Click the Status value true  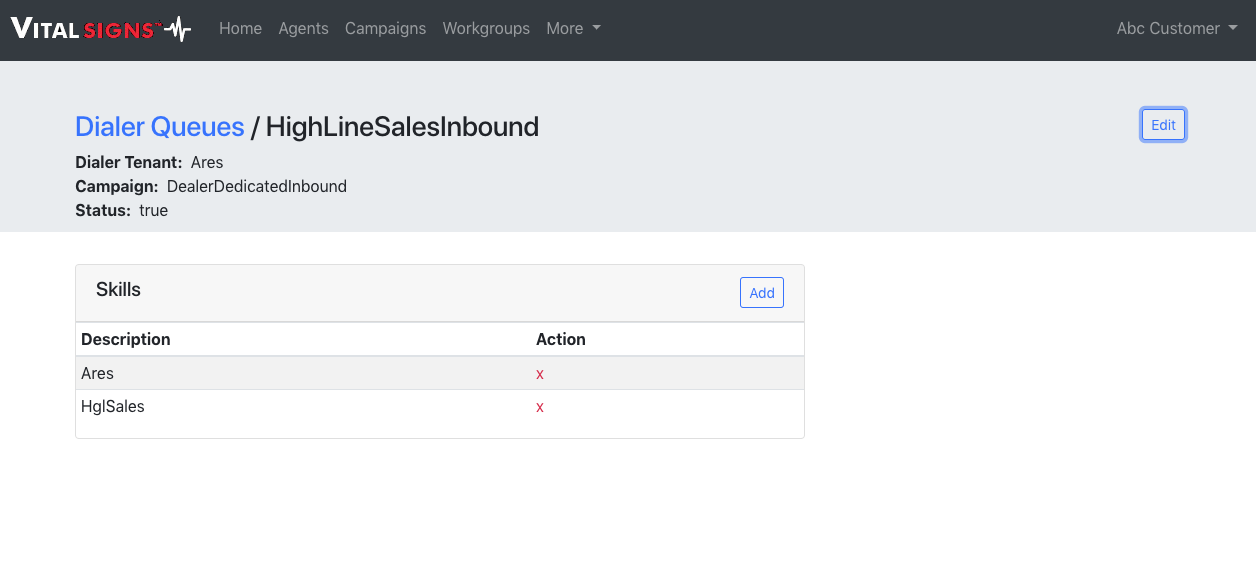(153, 211)
